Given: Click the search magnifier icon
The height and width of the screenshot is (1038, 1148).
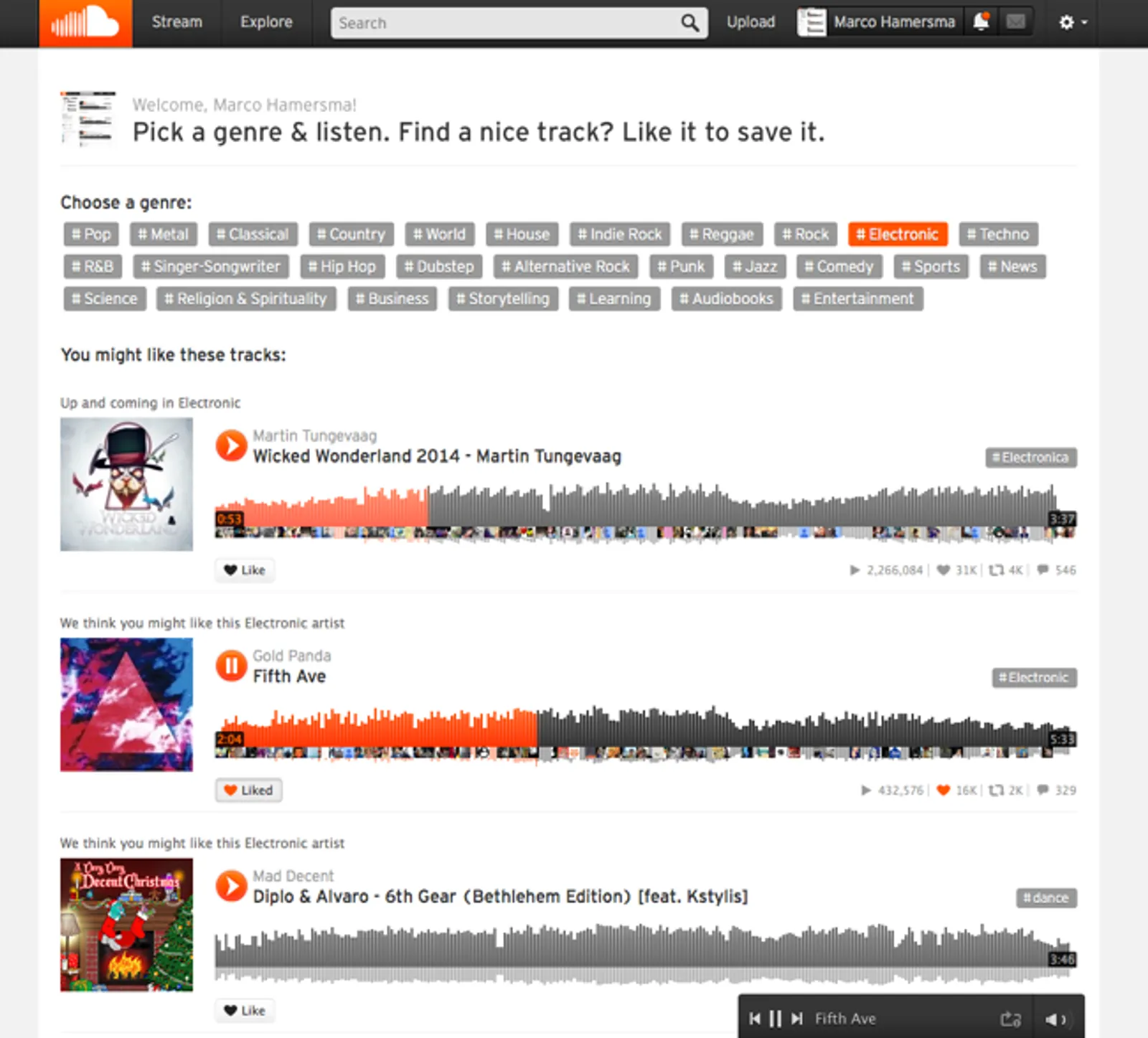Looking at the screenshot, I should coord(690,23).
